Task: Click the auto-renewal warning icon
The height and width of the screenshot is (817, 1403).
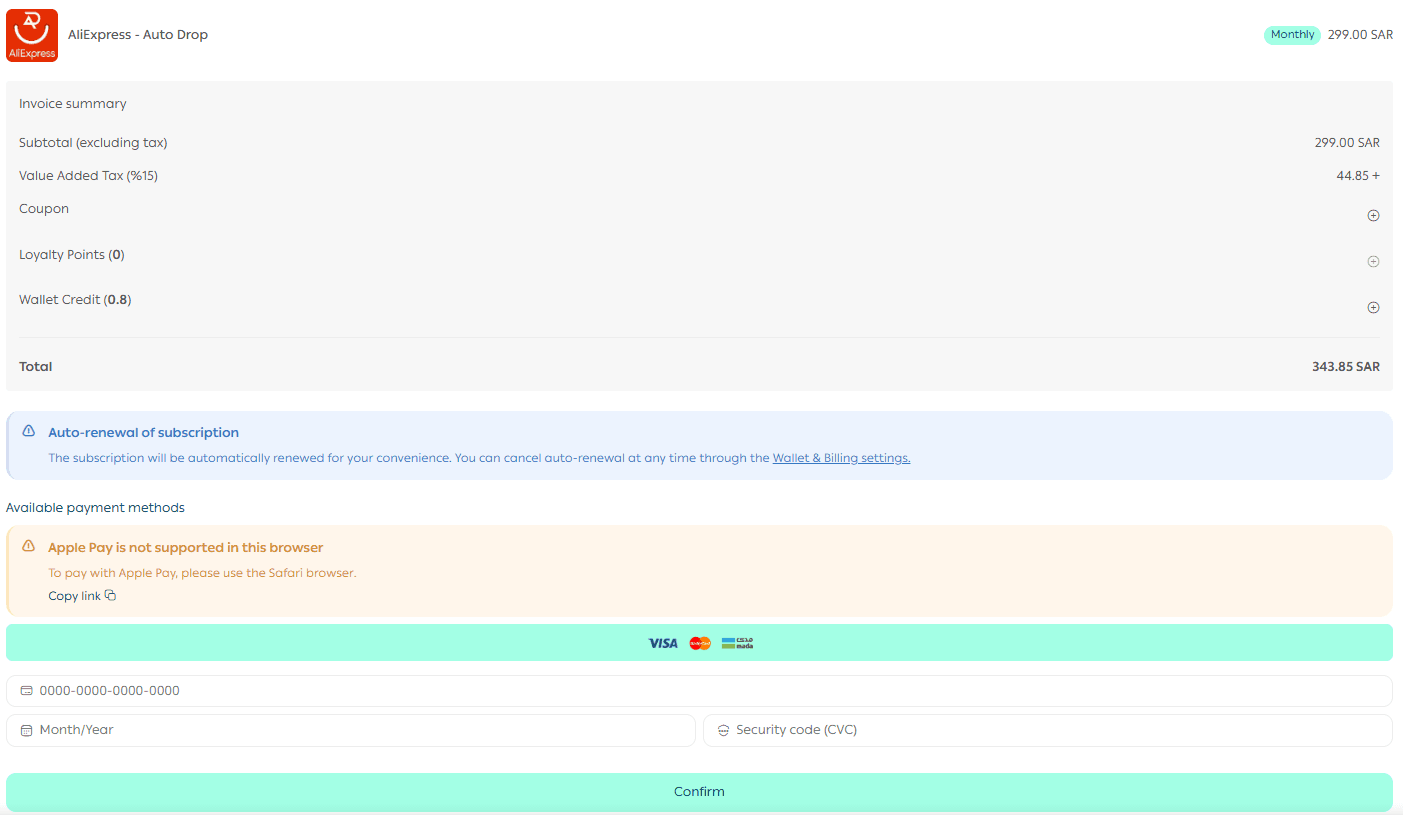Action: (29, 432)
